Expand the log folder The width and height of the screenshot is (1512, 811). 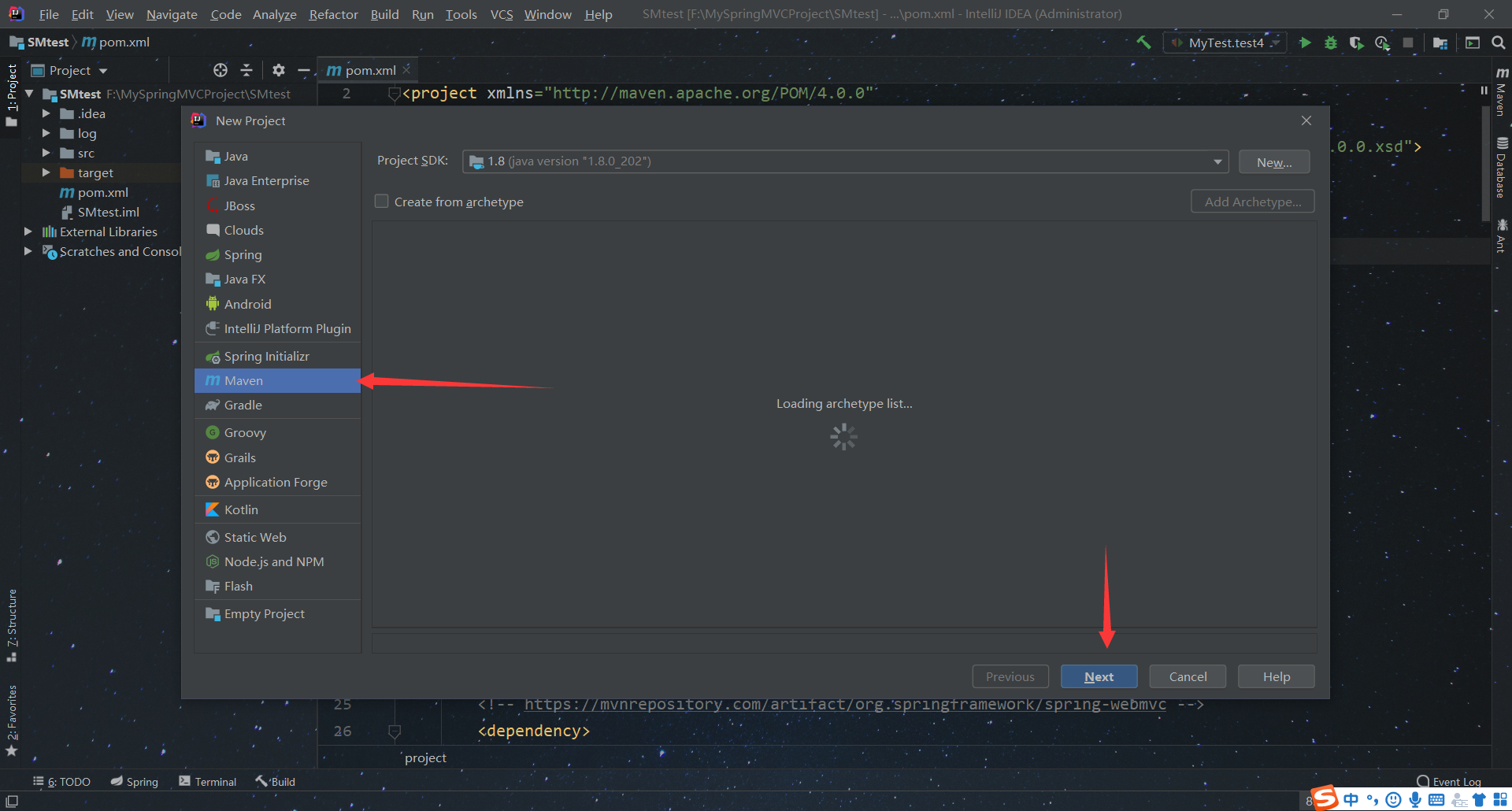[46, 133]
